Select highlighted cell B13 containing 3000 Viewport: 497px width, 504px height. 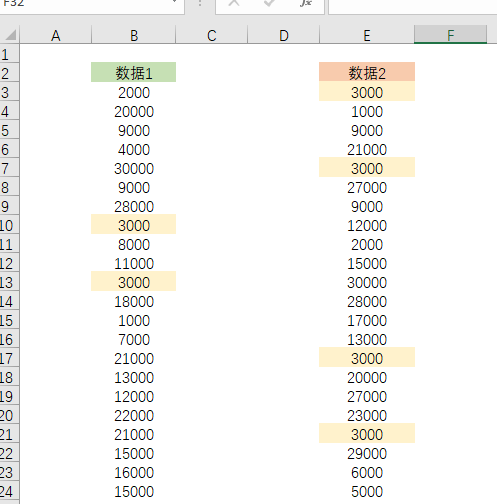(133, 282)
